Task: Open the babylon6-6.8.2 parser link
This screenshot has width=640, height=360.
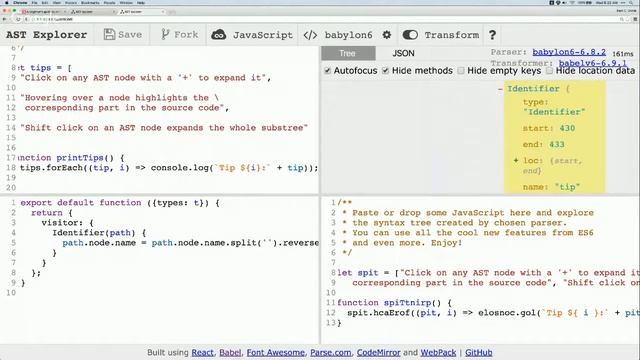Action: click(569, 52)
